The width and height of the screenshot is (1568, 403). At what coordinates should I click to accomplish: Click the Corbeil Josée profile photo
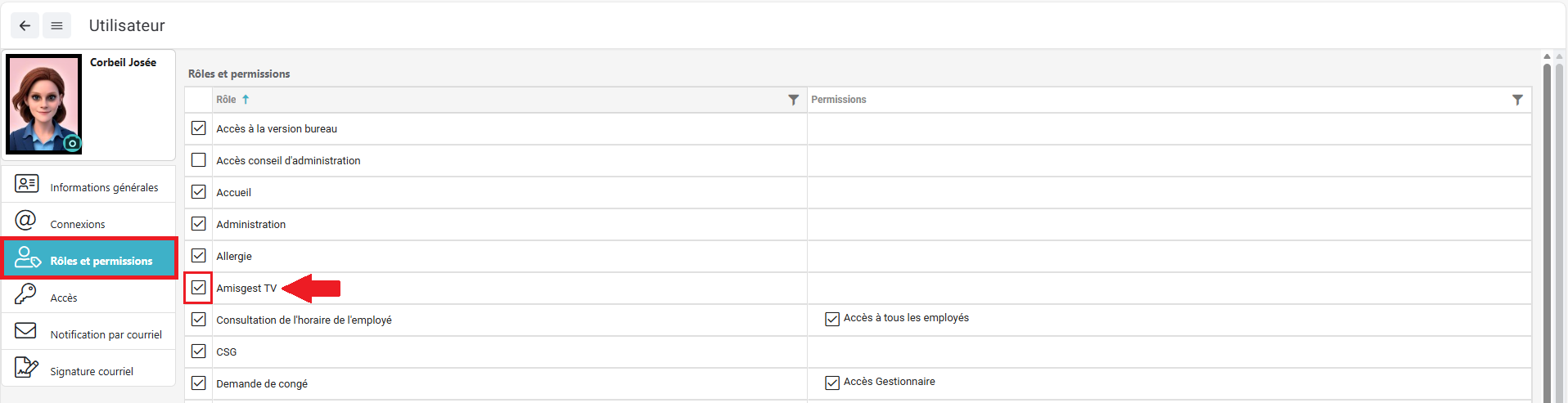coord(43,104)
